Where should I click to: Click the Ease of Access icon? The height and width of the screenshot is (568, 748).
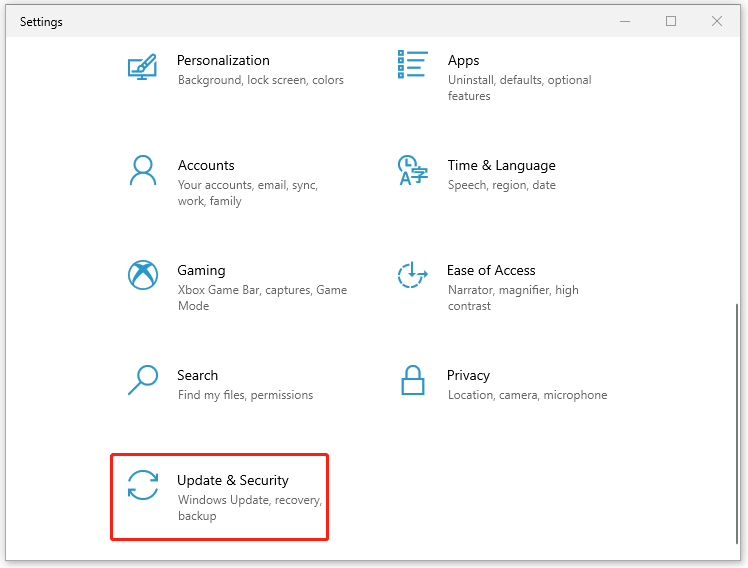(x=412, y=275)
